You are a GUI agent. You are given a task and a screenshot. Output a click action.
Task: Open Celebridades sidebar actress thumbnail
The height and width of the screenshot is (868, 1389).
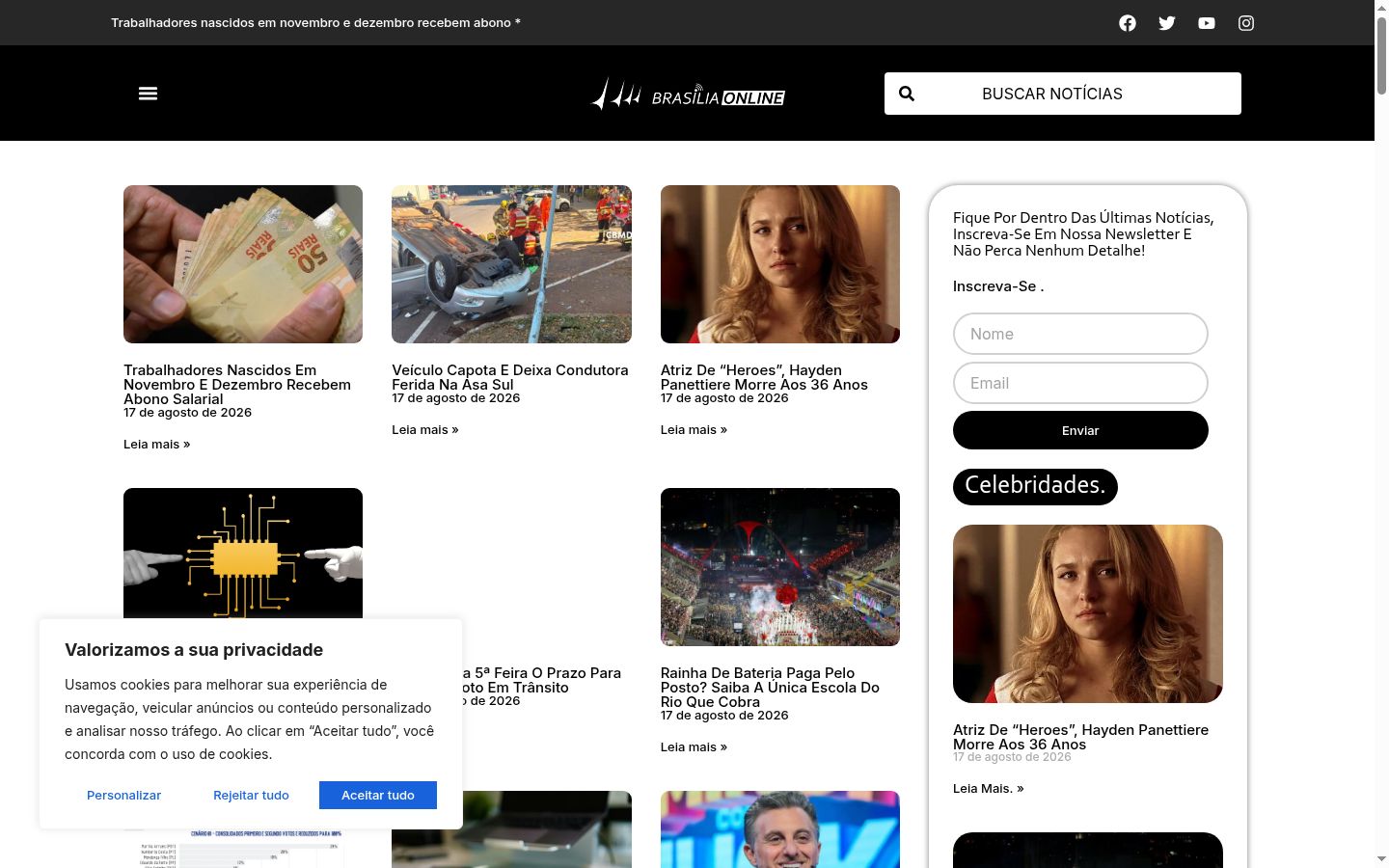pos(1088,613)
